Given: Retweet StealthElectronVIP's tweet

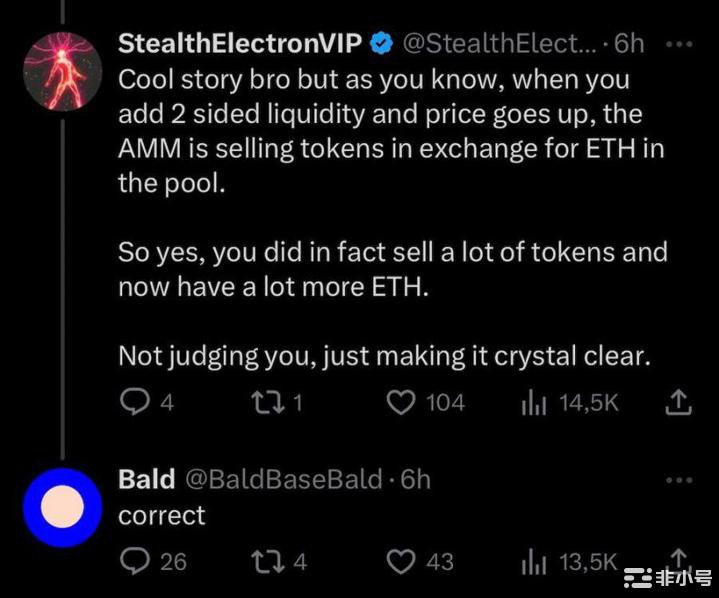Looking at the screenshot, I should tap(266, 402).
